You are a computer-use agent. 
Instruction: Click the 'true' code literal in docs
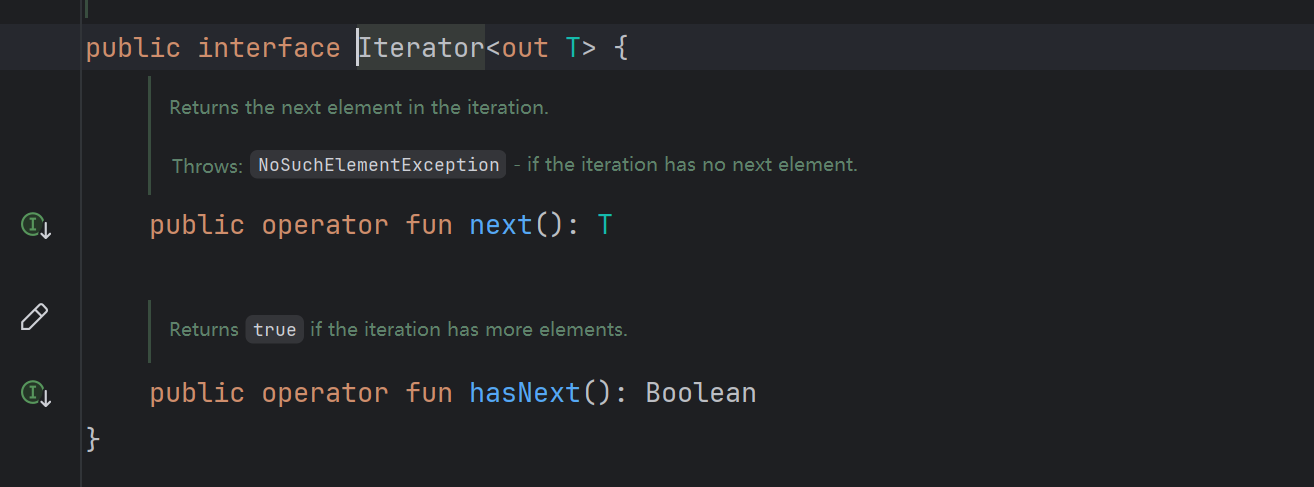click(x=275, y=329)
